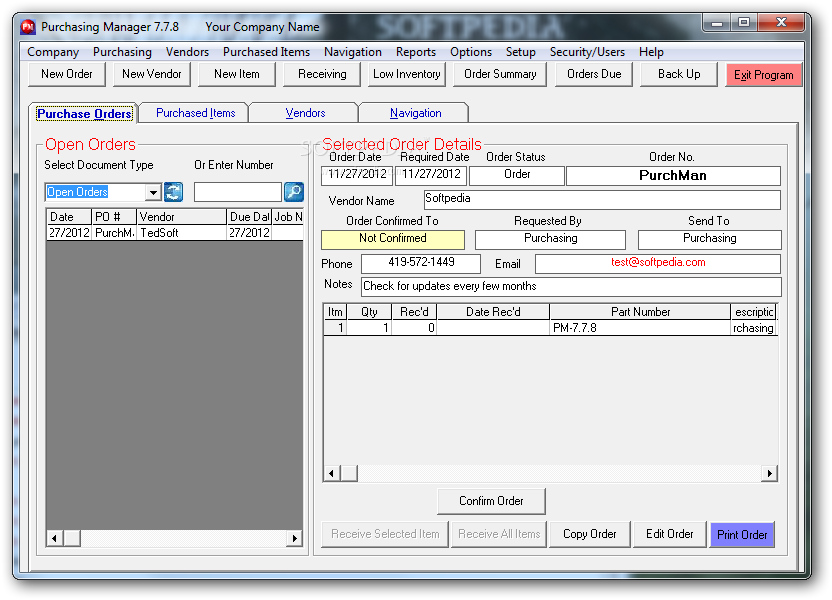Open the Select Document Type dropdown arrow
This screenshot has height=600, width=832.
153,192
